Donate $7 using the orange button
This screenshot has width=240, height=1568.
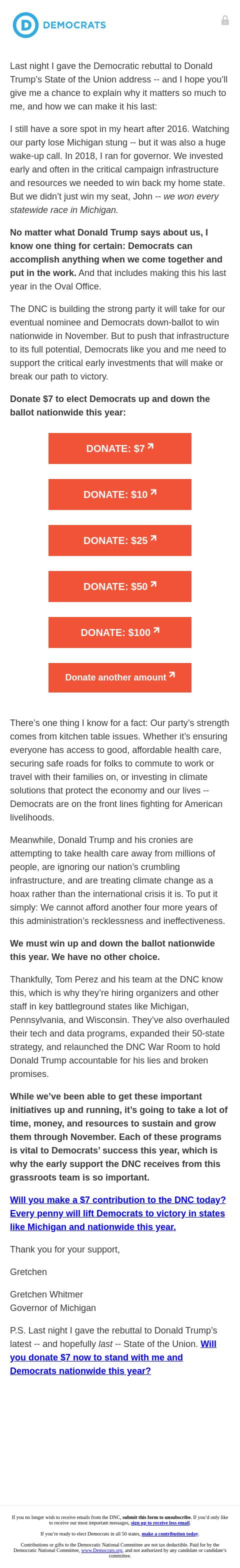(x=120, y=448)
